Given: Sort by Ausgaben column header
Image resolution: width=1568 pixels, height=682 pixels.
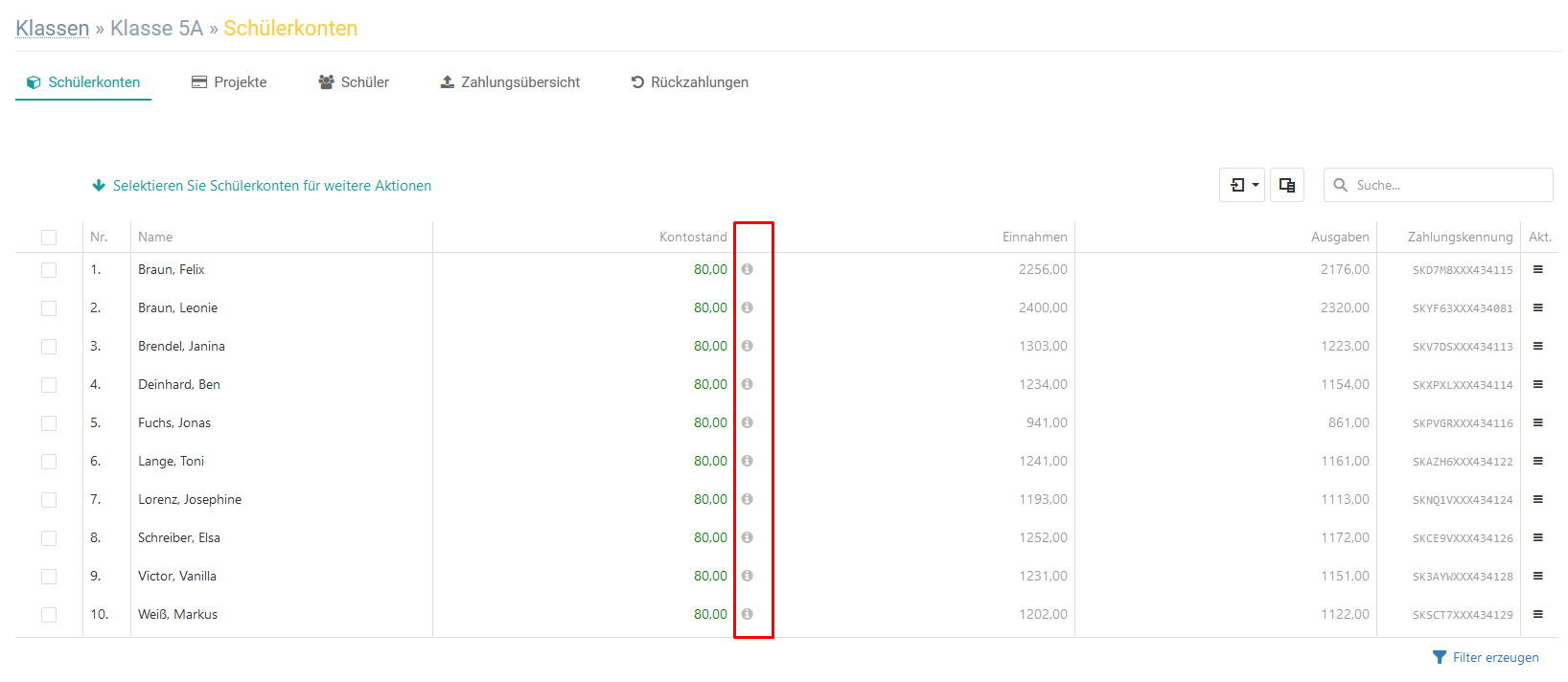Looking at the screenshot, I should [1340, 237].
